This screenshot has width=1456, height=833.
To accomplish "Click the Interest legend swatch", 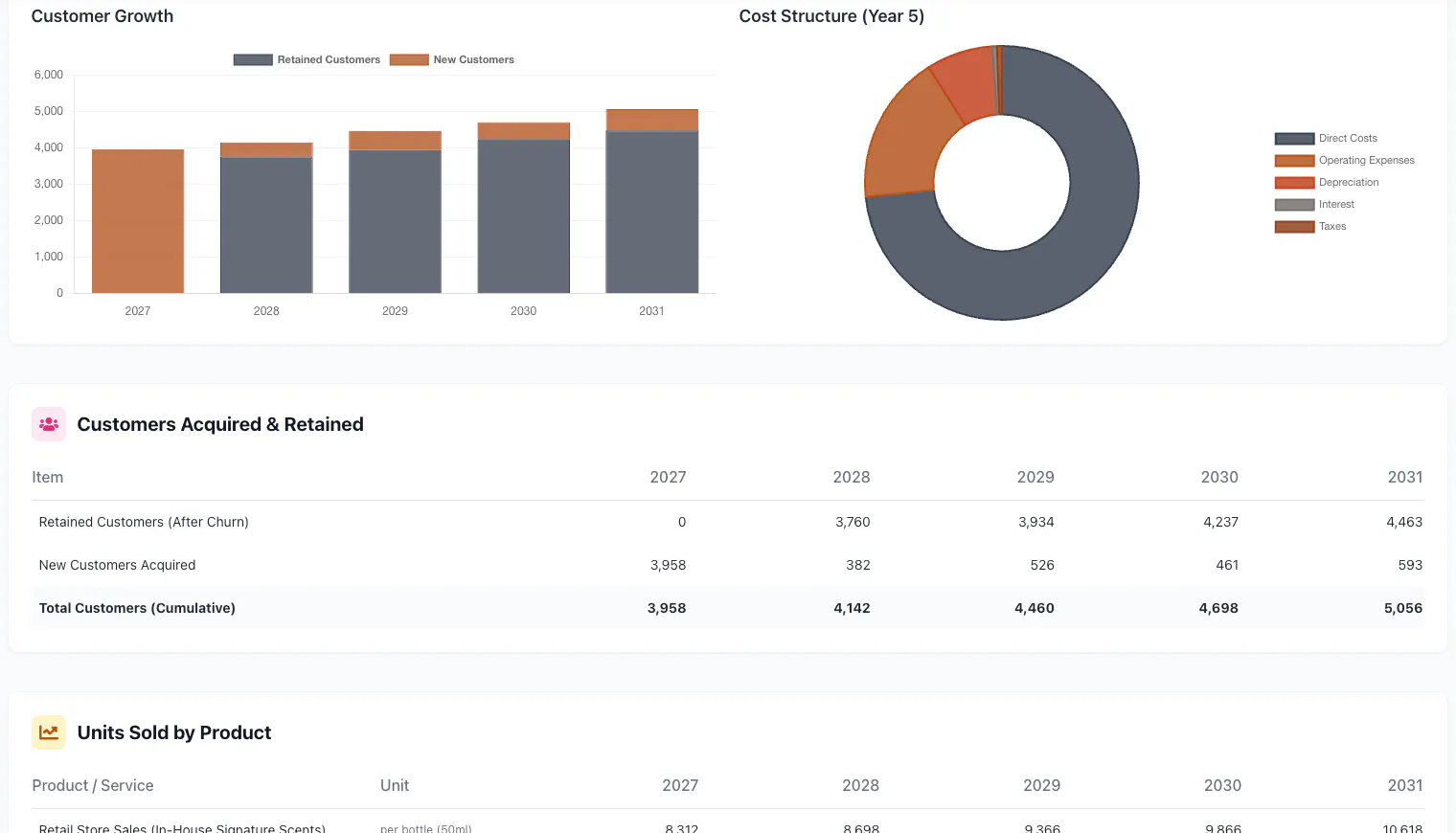I will coord(1294,205).
